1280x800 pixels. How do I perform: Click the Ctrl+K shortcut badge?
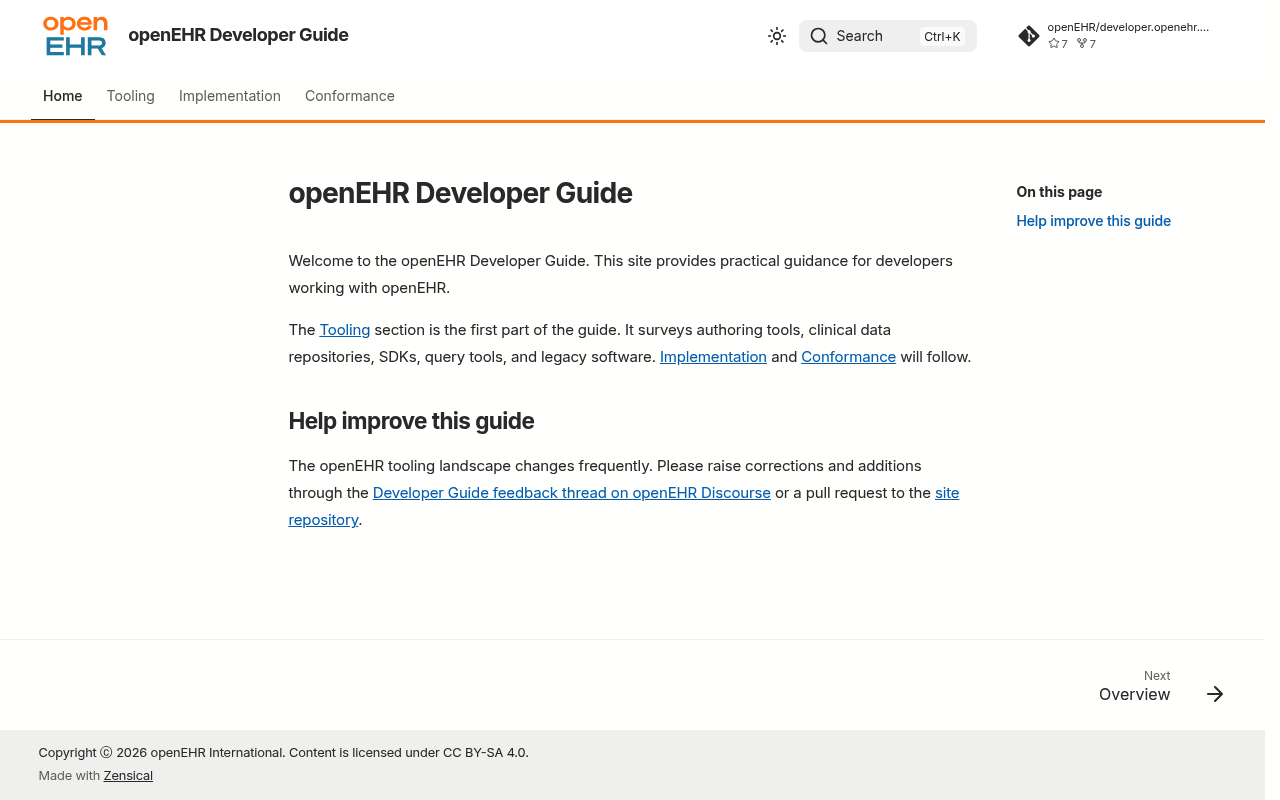point(942,37)
